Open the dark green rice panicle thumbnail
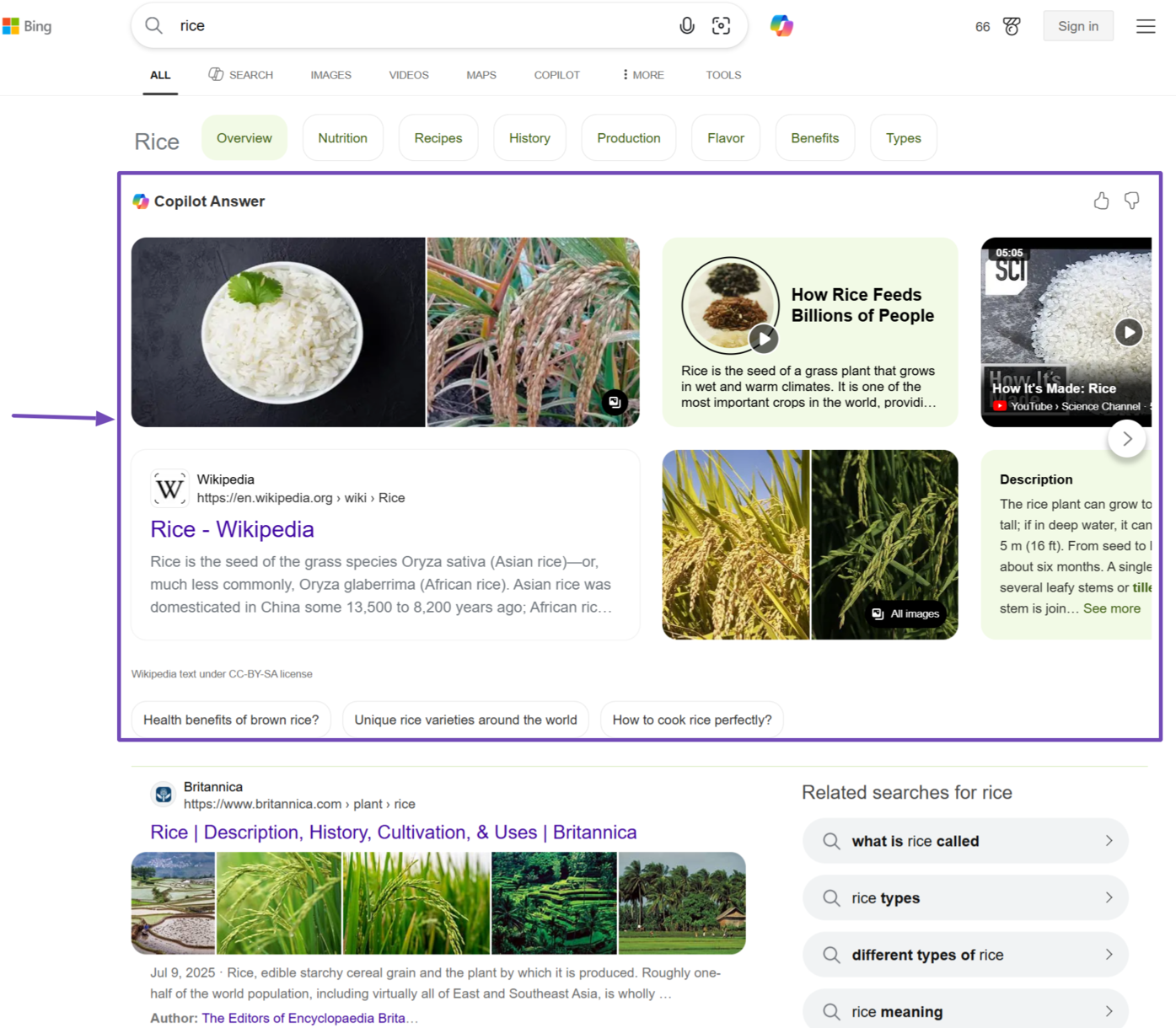Screen dimensions: 1176x1028 click(884, 544)
